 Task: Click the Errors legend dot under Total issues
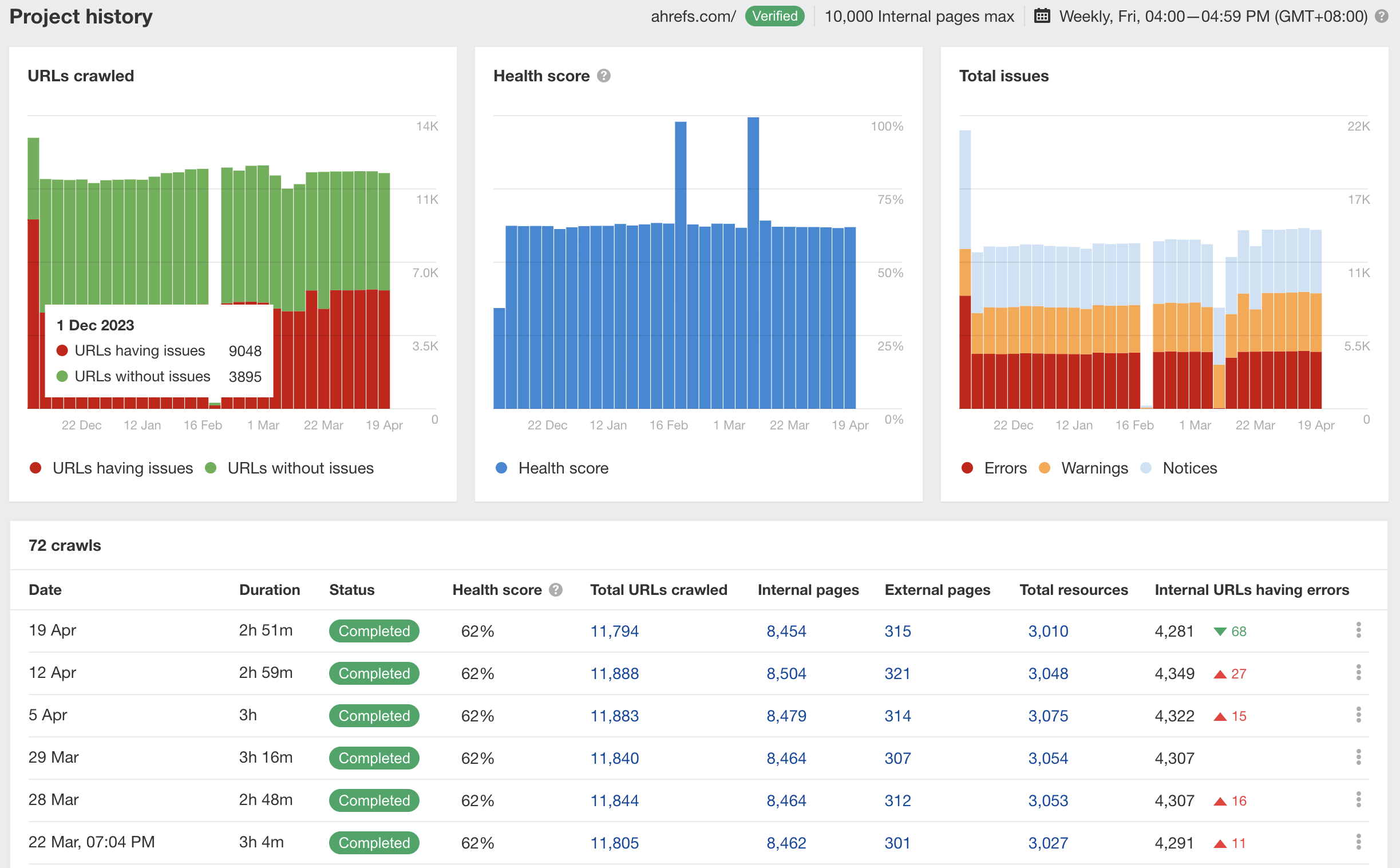(968, 468)
